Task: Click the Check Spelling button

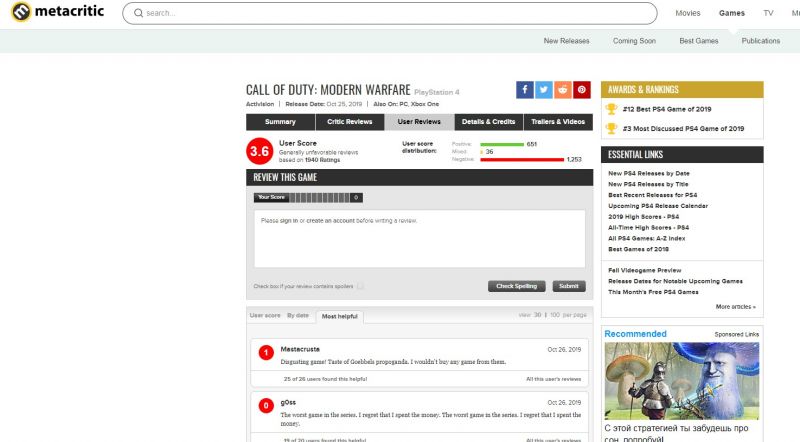Action: (x=516, y=286)
